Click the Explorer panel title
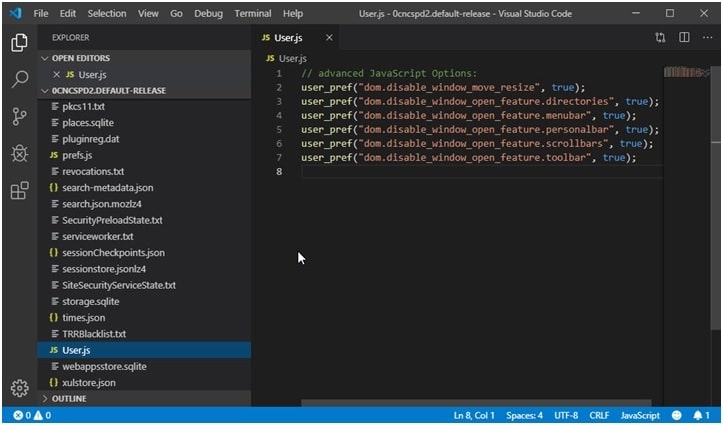Viewport: 723px width, 425px height. pos(71,38)
